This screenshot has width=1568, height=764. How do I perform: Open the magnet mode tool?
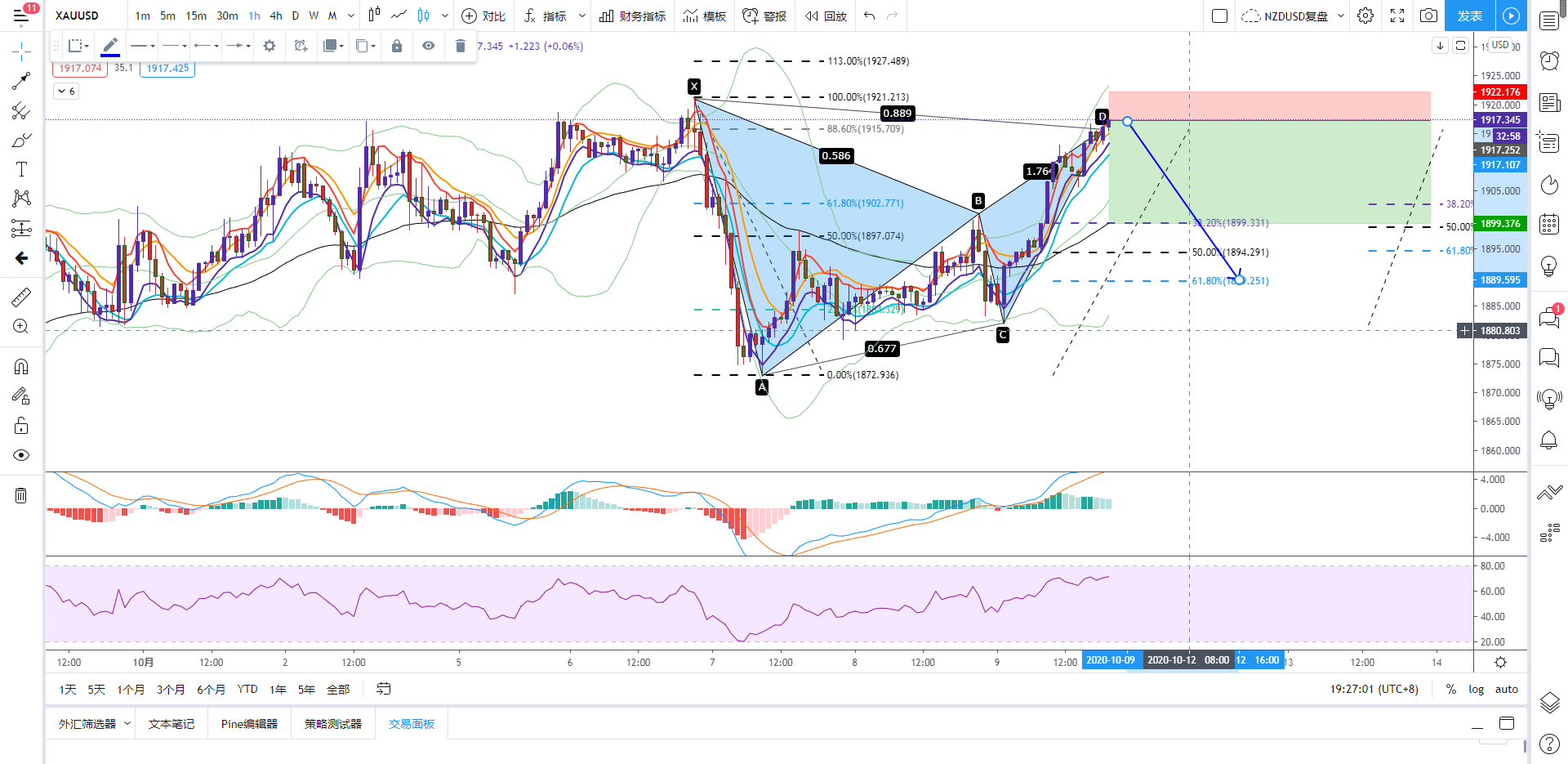21,366
